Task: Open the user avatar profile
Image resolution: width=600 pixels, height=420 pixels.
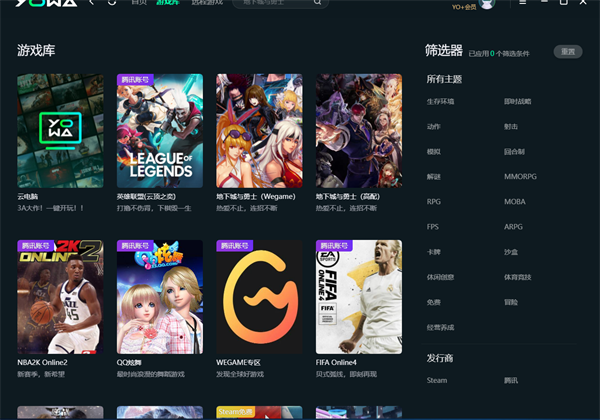Action: pyautogui.click(x=487, y=4)
